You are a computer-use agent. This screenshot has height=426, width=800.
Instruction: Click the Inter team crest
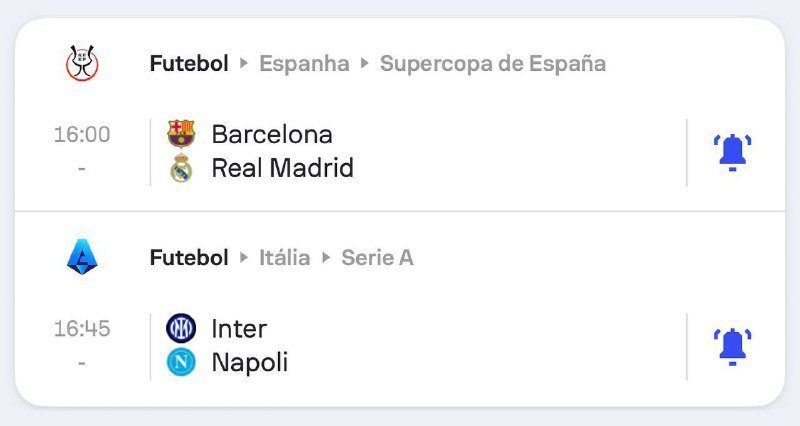181,328
